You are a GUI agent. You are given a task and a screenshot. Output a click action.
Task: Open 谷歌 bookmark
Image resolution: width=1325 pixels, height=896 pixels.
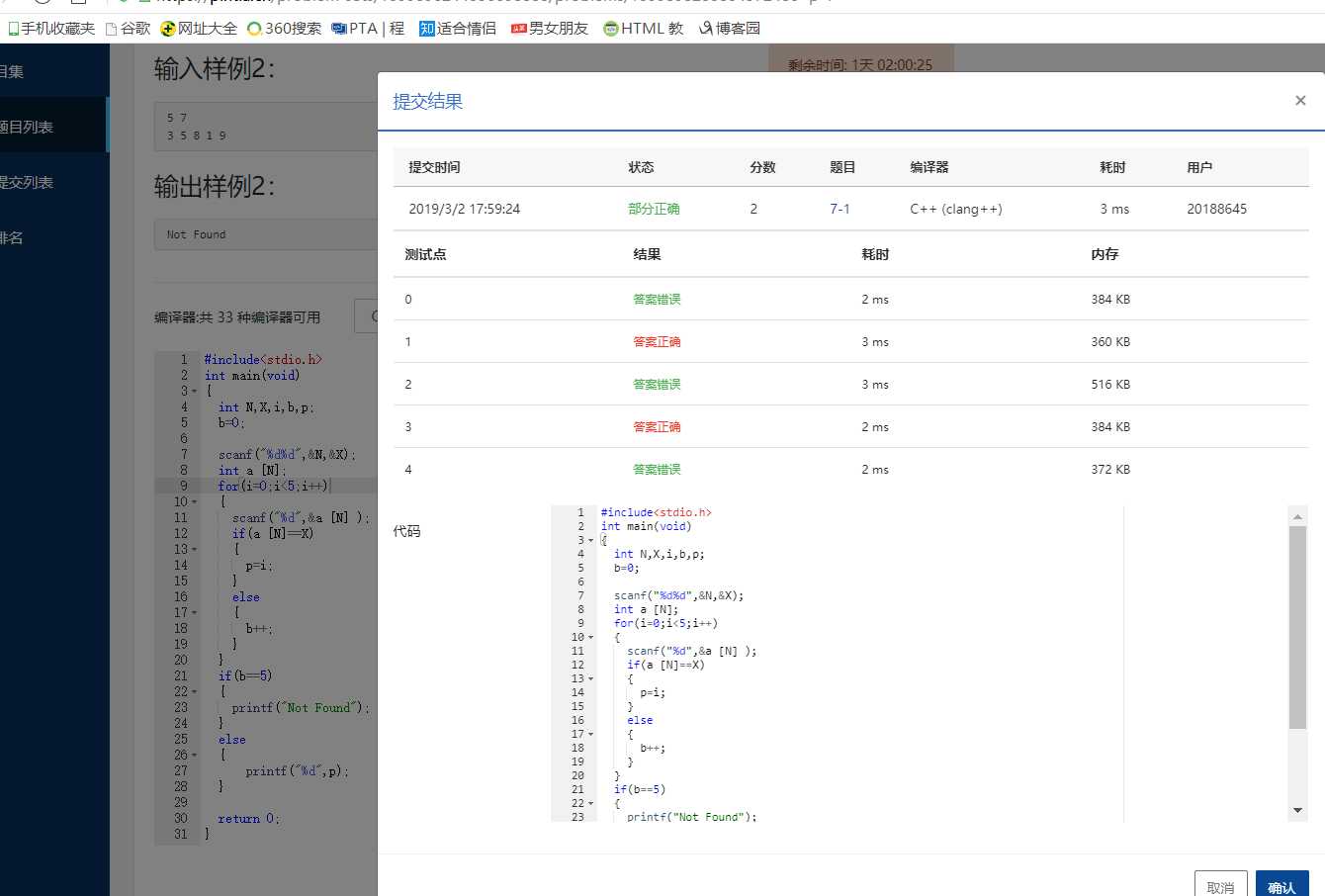tap(129, 28)
